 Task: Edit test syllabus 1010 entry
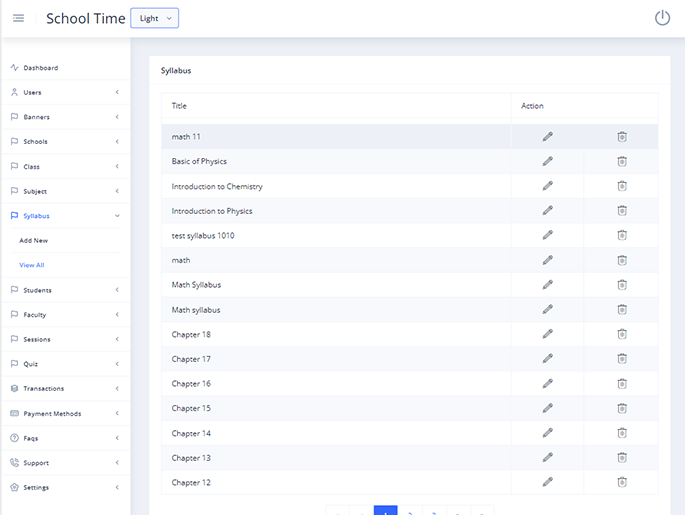point(547,235)
